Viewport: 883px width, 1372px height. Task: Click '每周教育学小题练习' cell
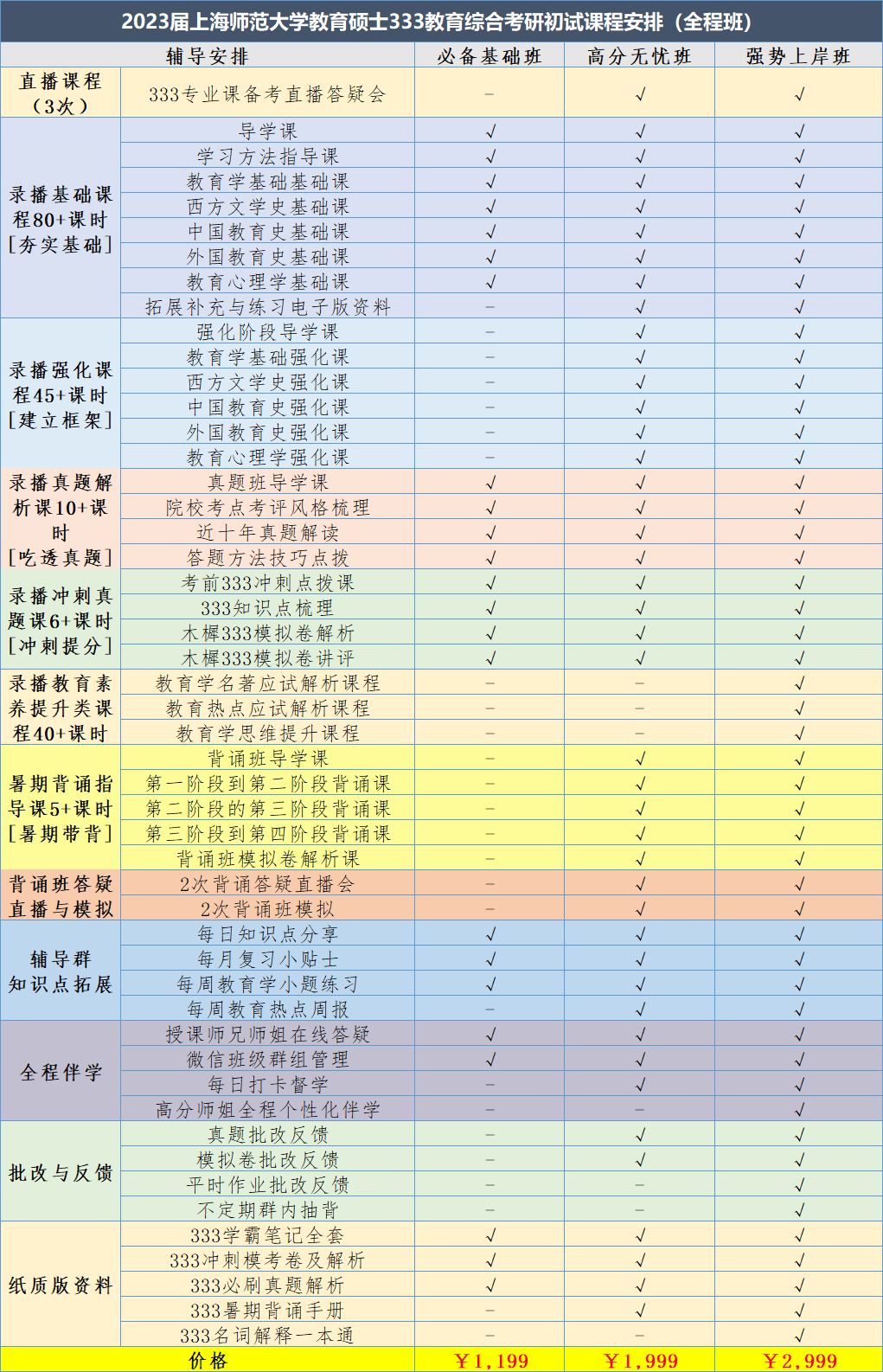coord(267,984)
